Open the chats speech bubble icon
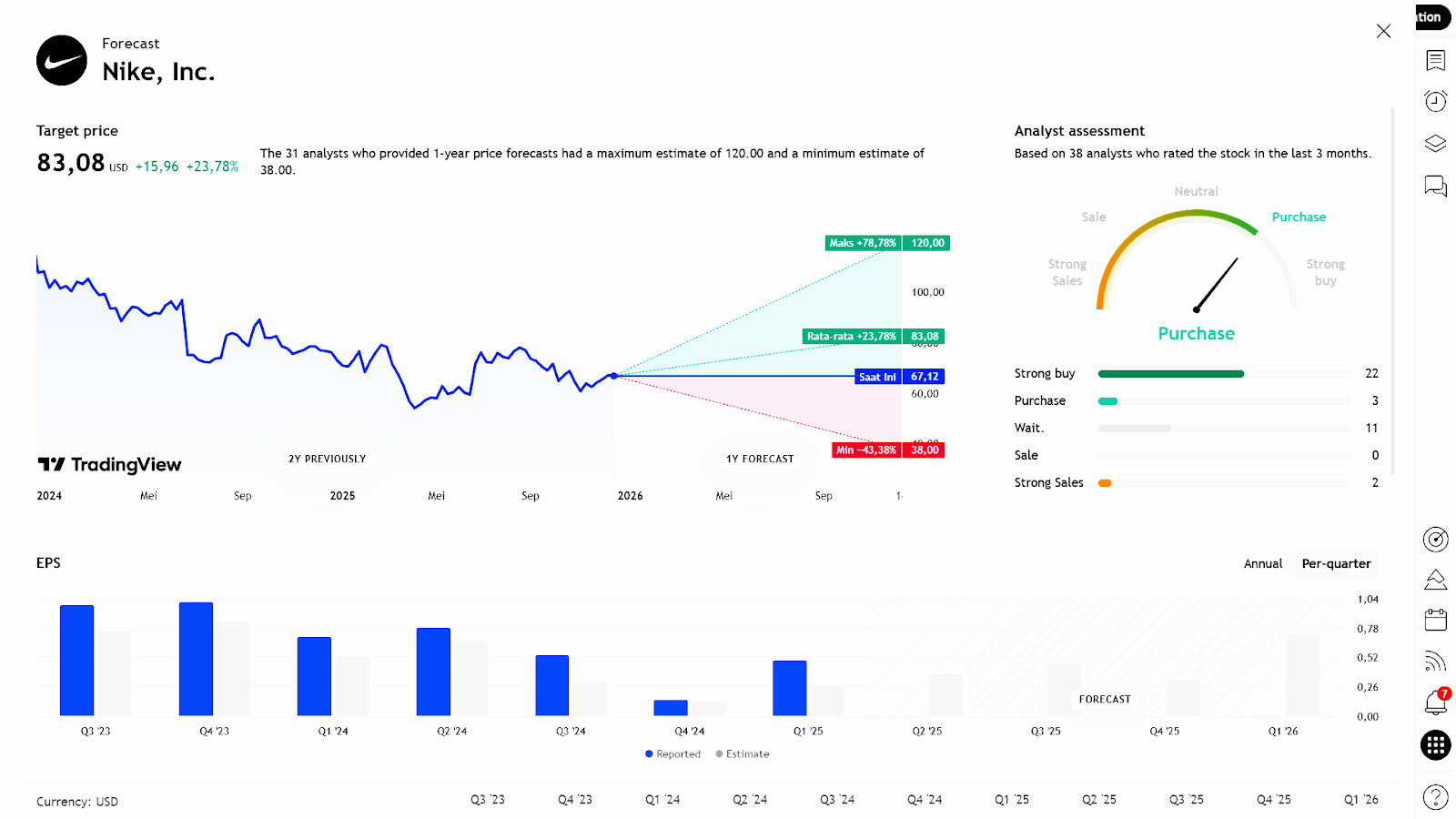 click(x=1435, y=187)
